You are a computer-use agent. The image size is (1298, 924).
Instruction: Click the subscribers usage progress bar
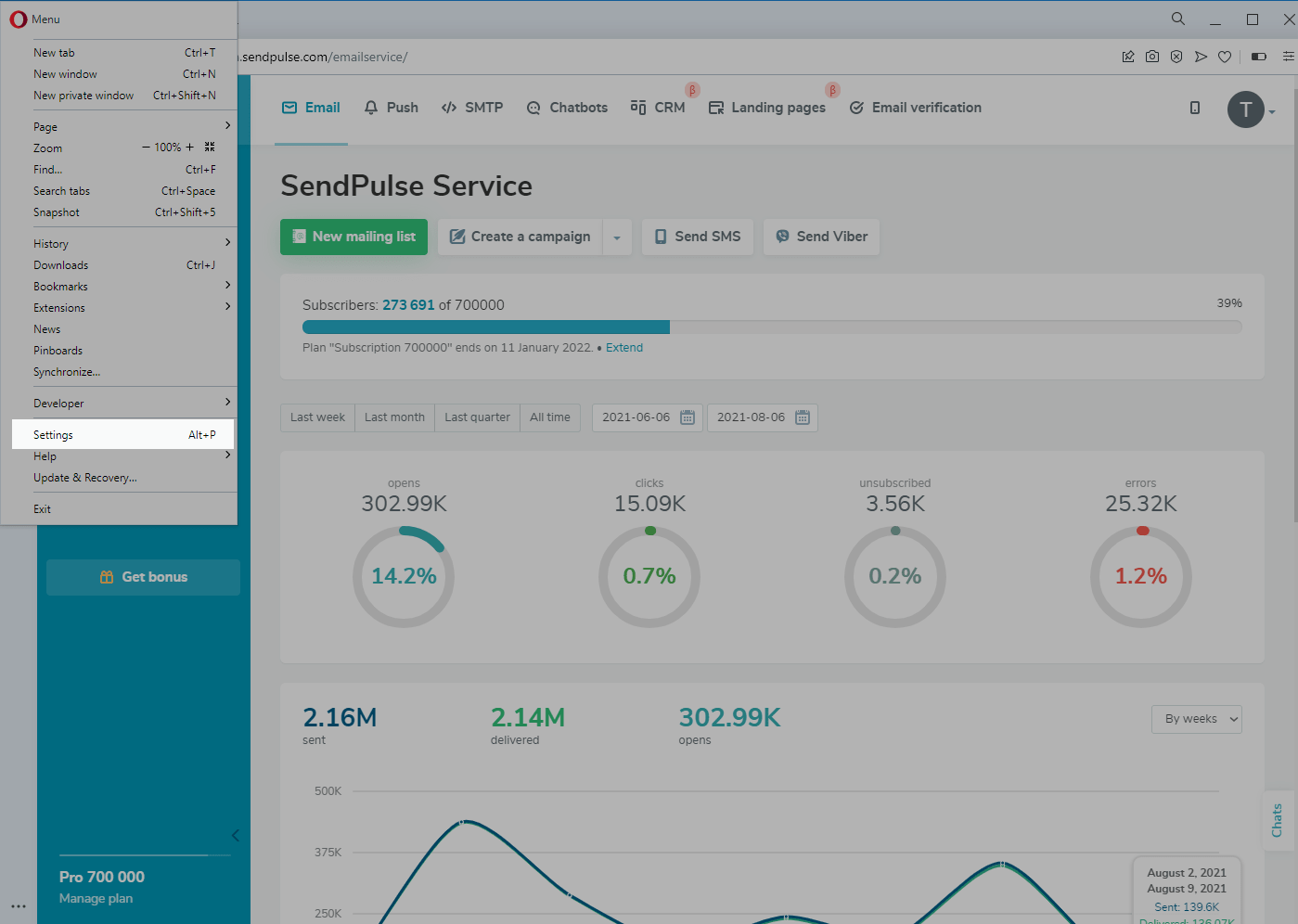(x=771, y=327)
